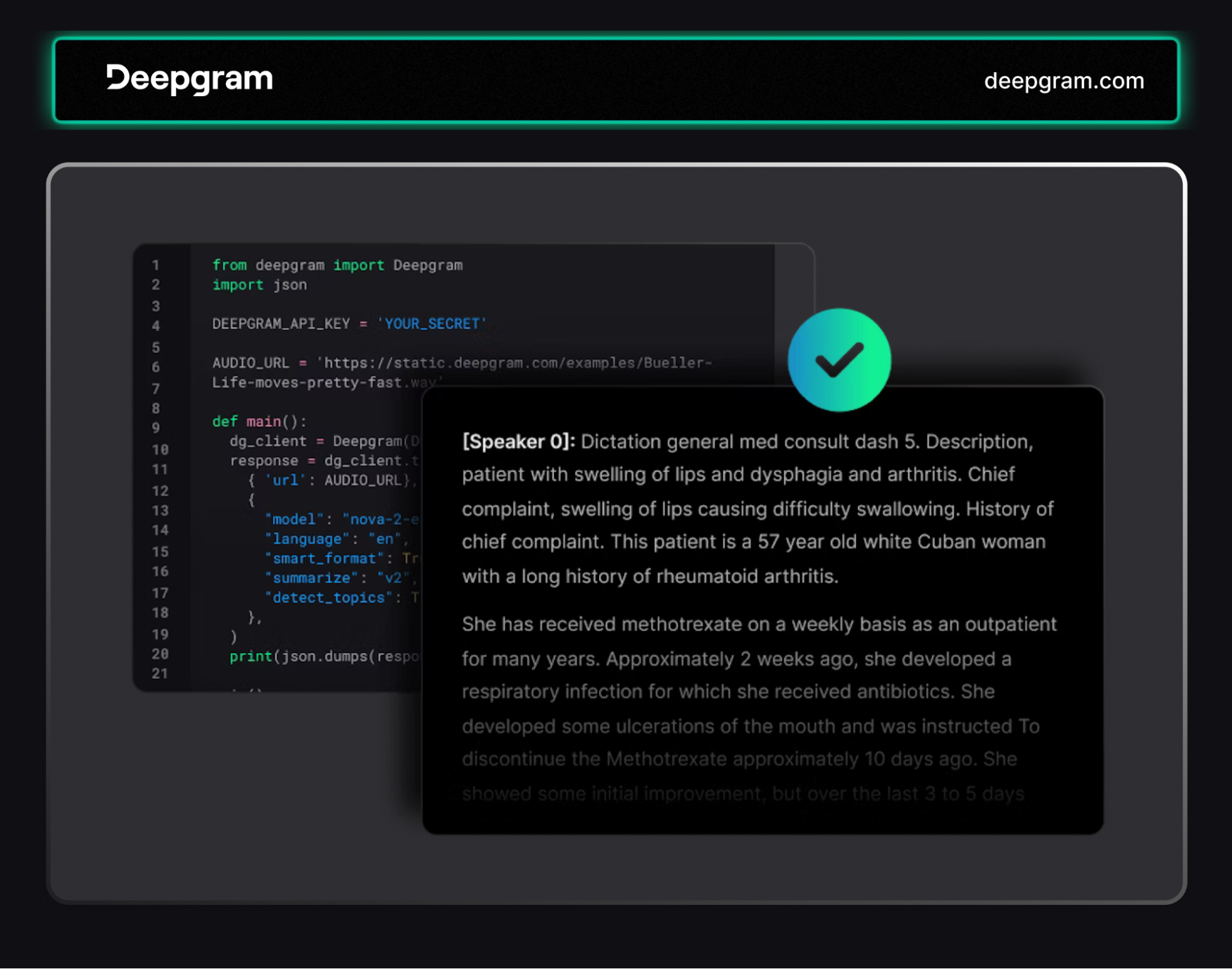Click the Deepgram logo
This screenshot has width=1232, height=969.
coord(190,79)
